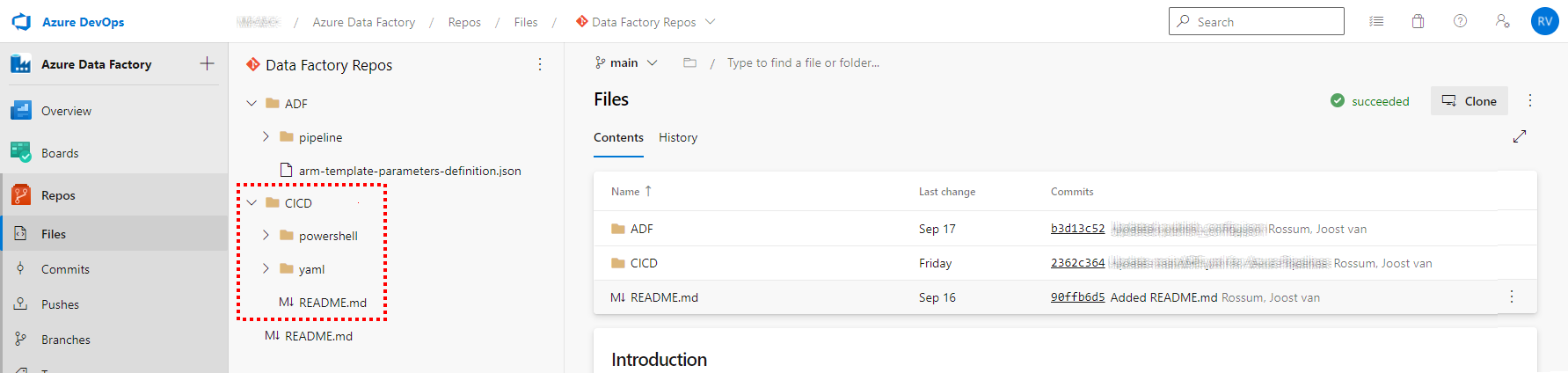
Task: Click the Azure DevOps logo icon
Action: [x=21, y=22]
